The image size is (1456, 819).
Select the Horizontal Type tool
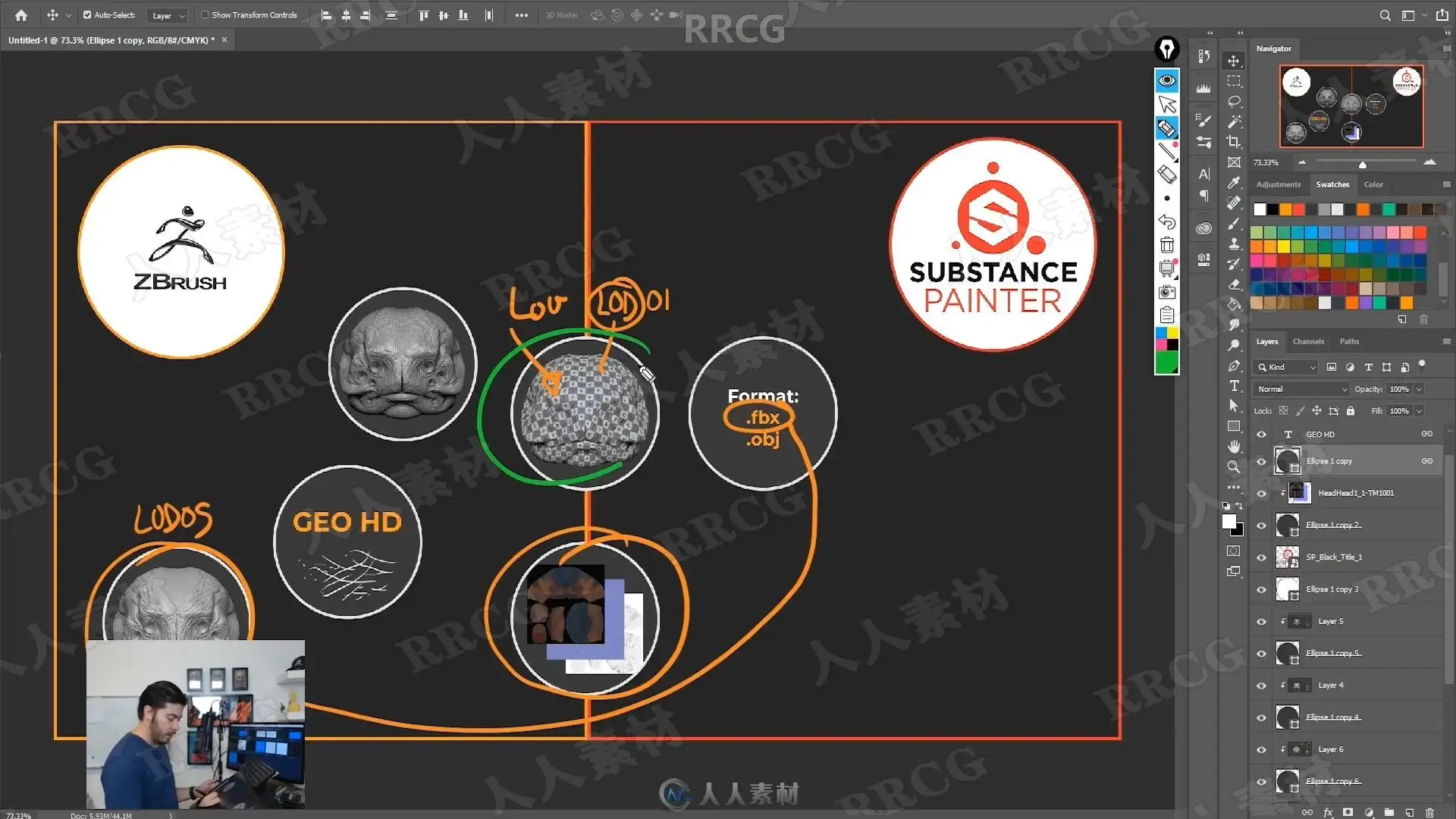[1234, 386]
